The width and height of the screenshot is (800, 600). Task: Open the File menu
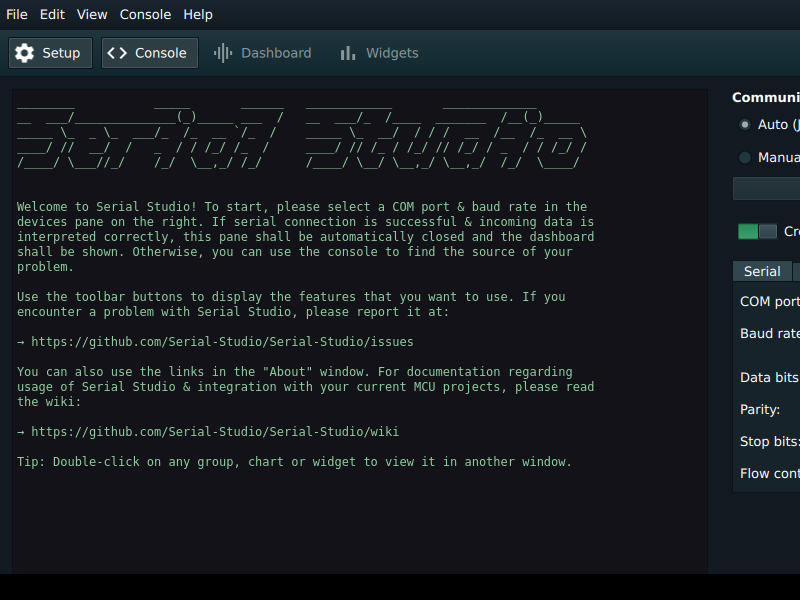pyautogui.click(x=17, y=14)
